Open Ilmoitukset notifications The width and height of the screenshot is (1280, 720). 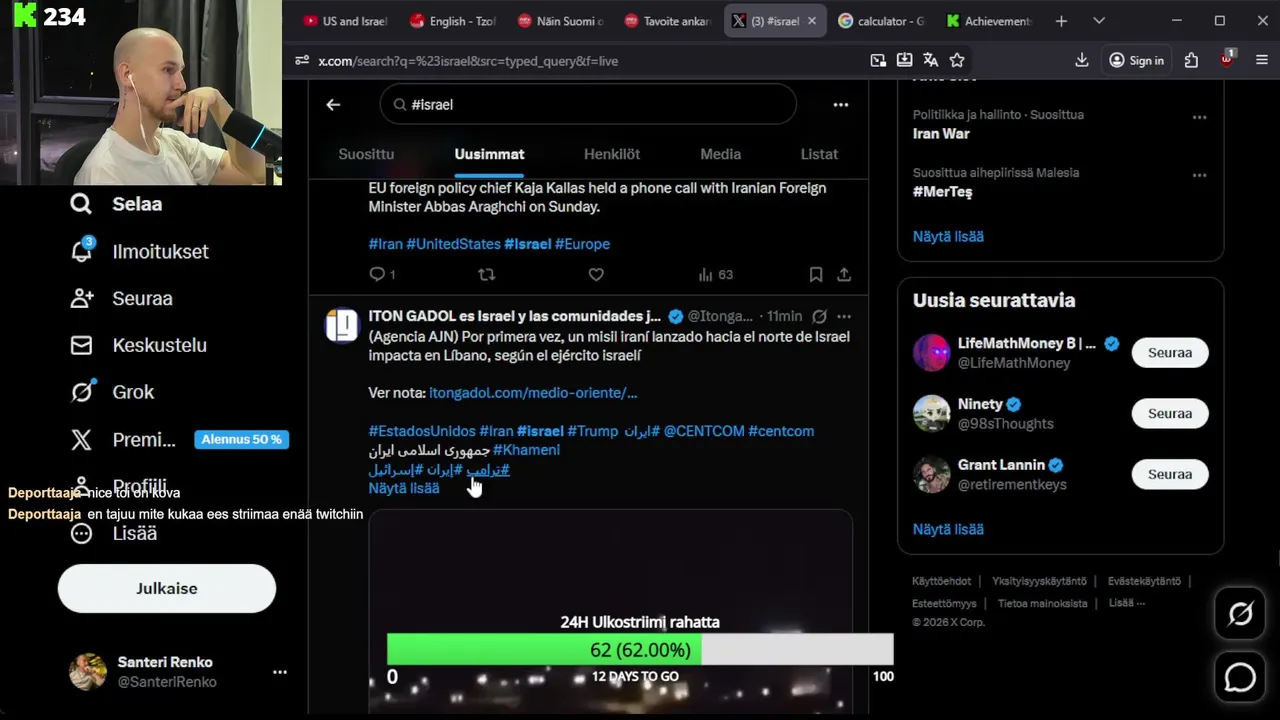point(139,251)
